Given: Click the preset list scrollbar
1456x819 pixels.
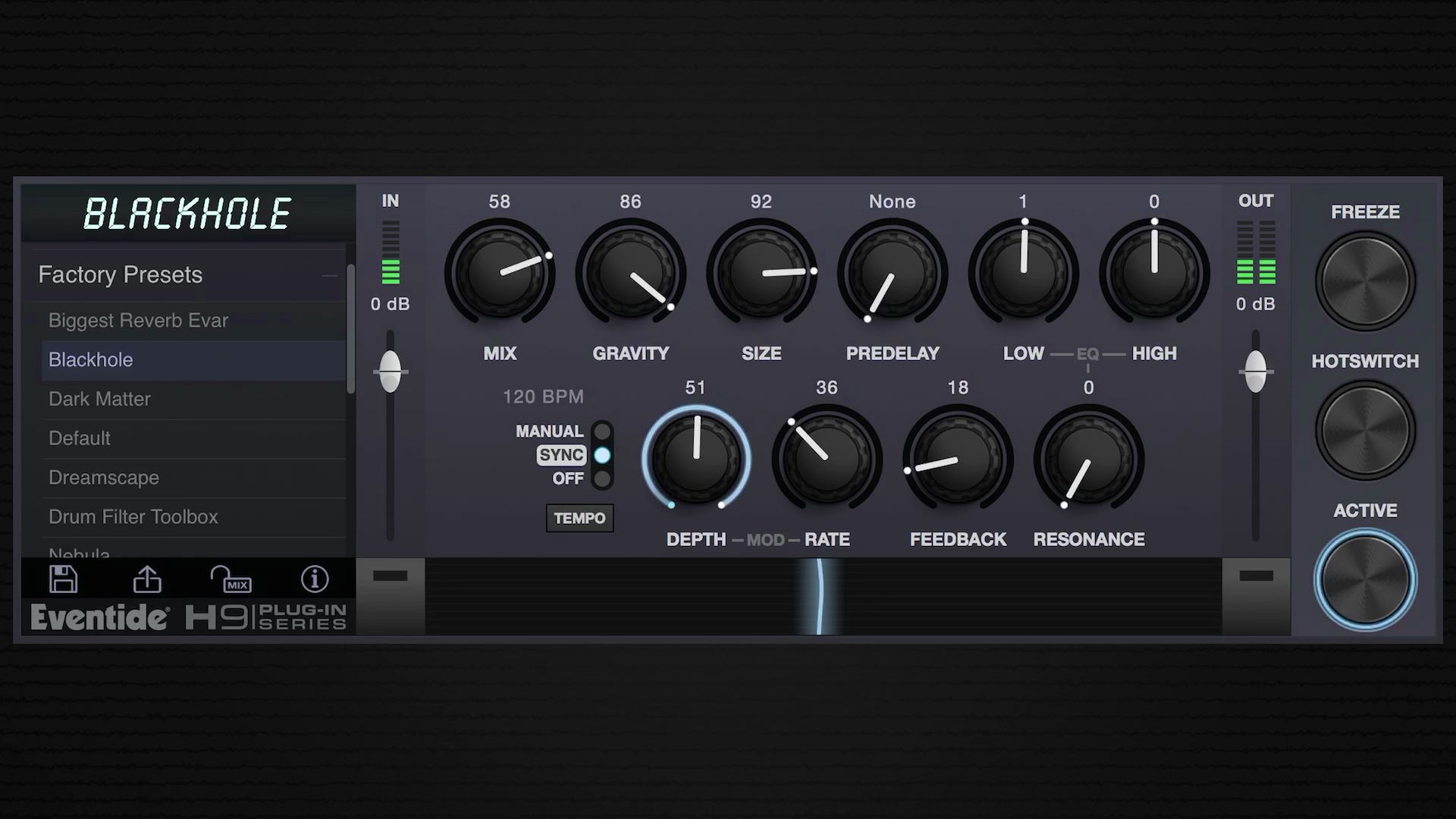Looking at the screenshot, I should (x=350, y=328).
